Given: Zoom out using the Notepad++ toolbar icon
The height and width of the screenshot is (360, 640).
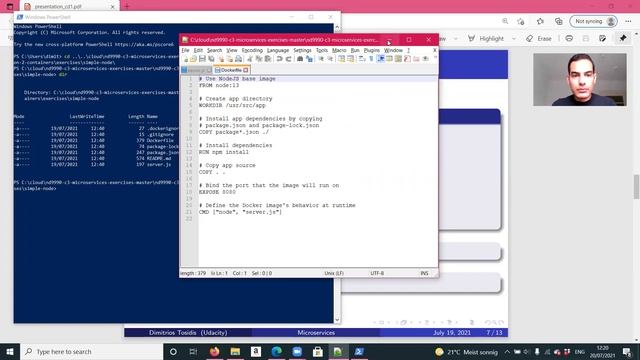Looking at the screenshot, I should (x=330, y=59).
